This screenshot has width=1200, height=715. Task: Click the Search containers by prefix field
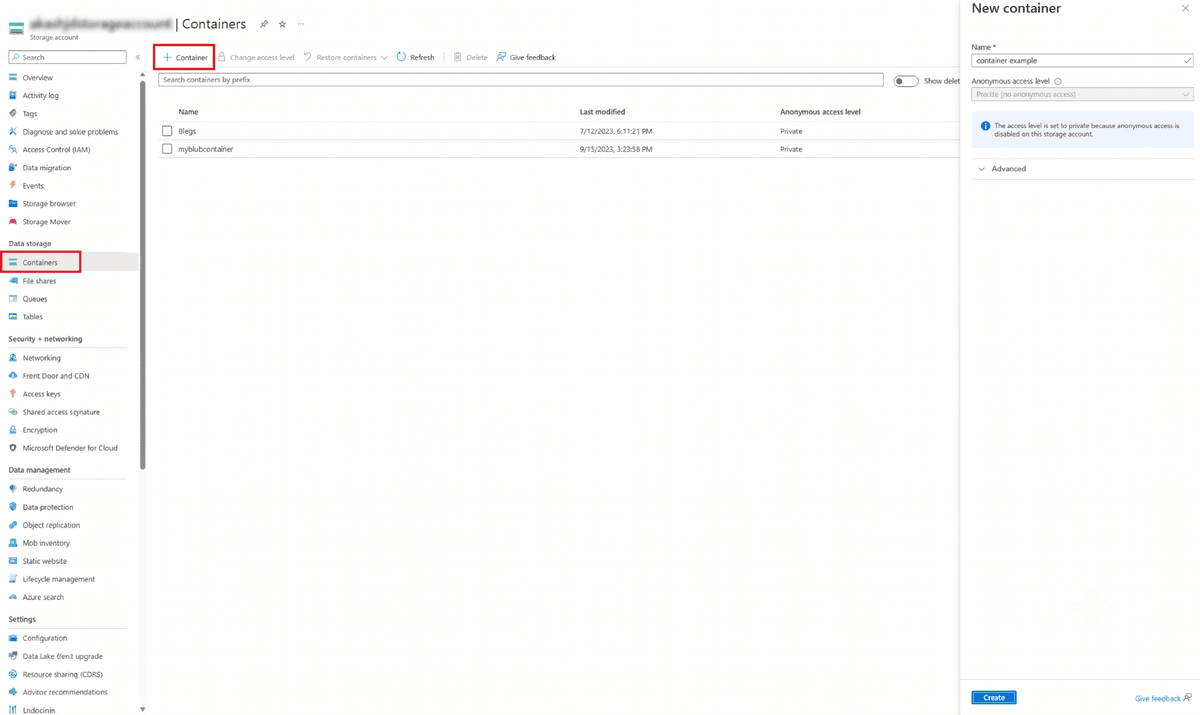point(521,79)
